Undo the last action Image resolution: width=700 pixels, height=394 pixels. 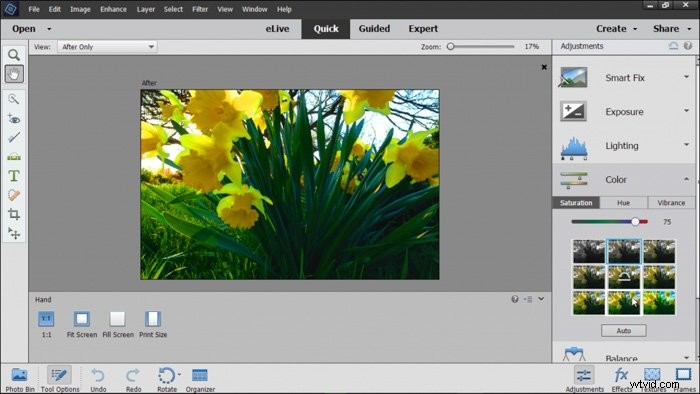98,379
